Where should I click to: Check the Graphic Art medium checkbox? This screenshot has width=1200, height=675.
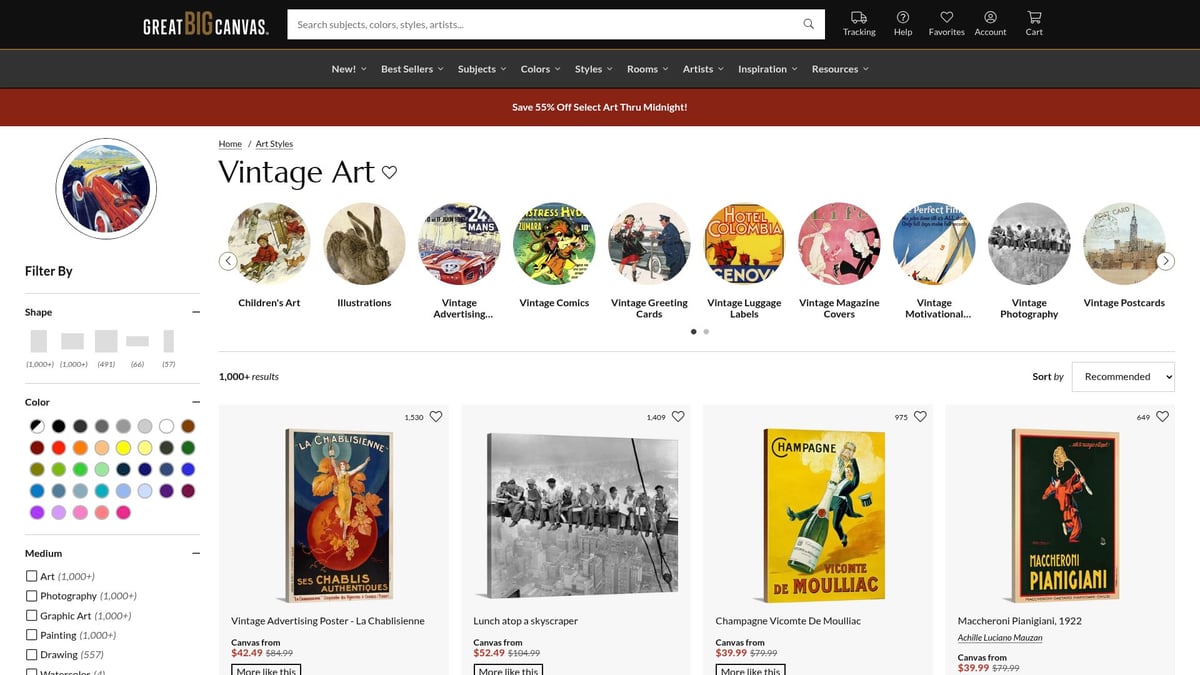point(32,616)
